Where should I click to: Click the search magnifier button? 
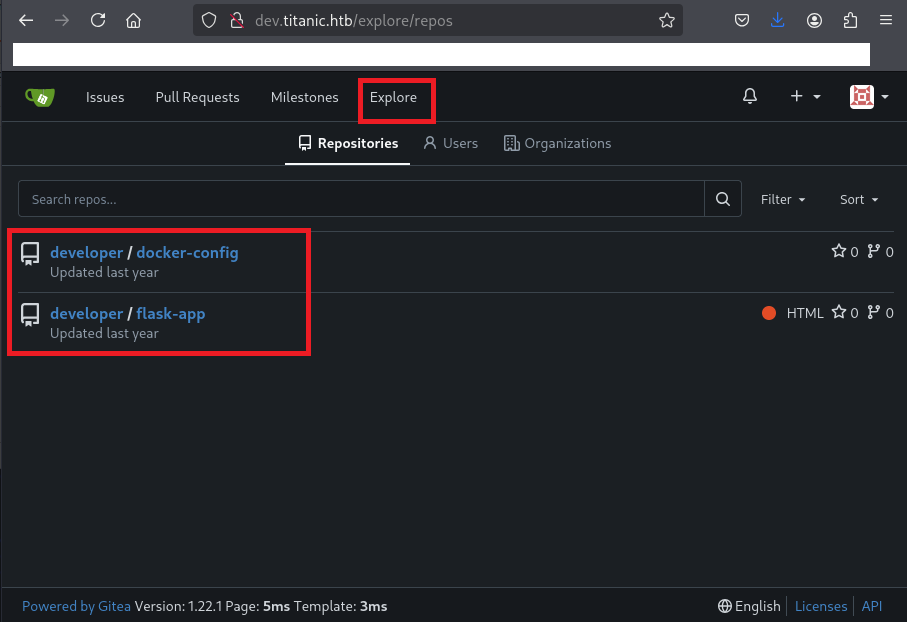coord(723,200)
